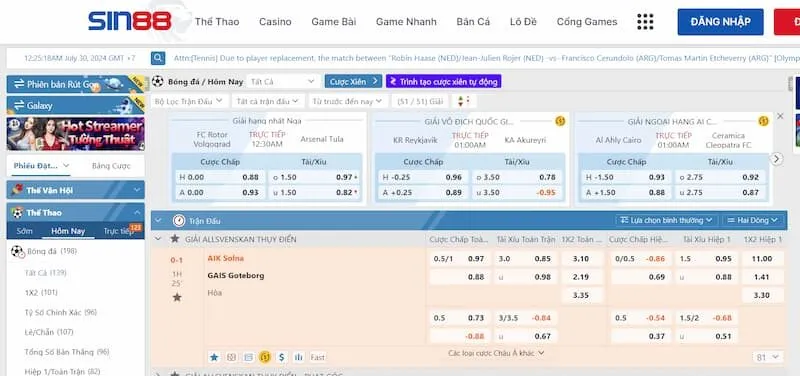The height and width of the screenshot is (376, 800).
Task: Click the Thế Vận Hội medal icon
Action: pos(18,190)
